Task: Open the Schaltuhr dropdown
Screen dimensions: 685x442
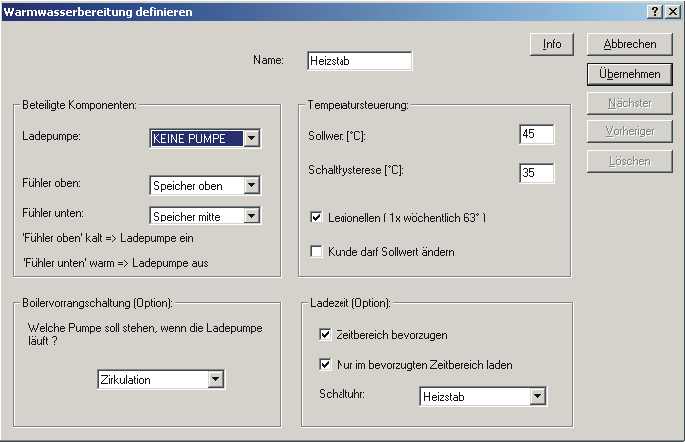Action: pos(538,397)
